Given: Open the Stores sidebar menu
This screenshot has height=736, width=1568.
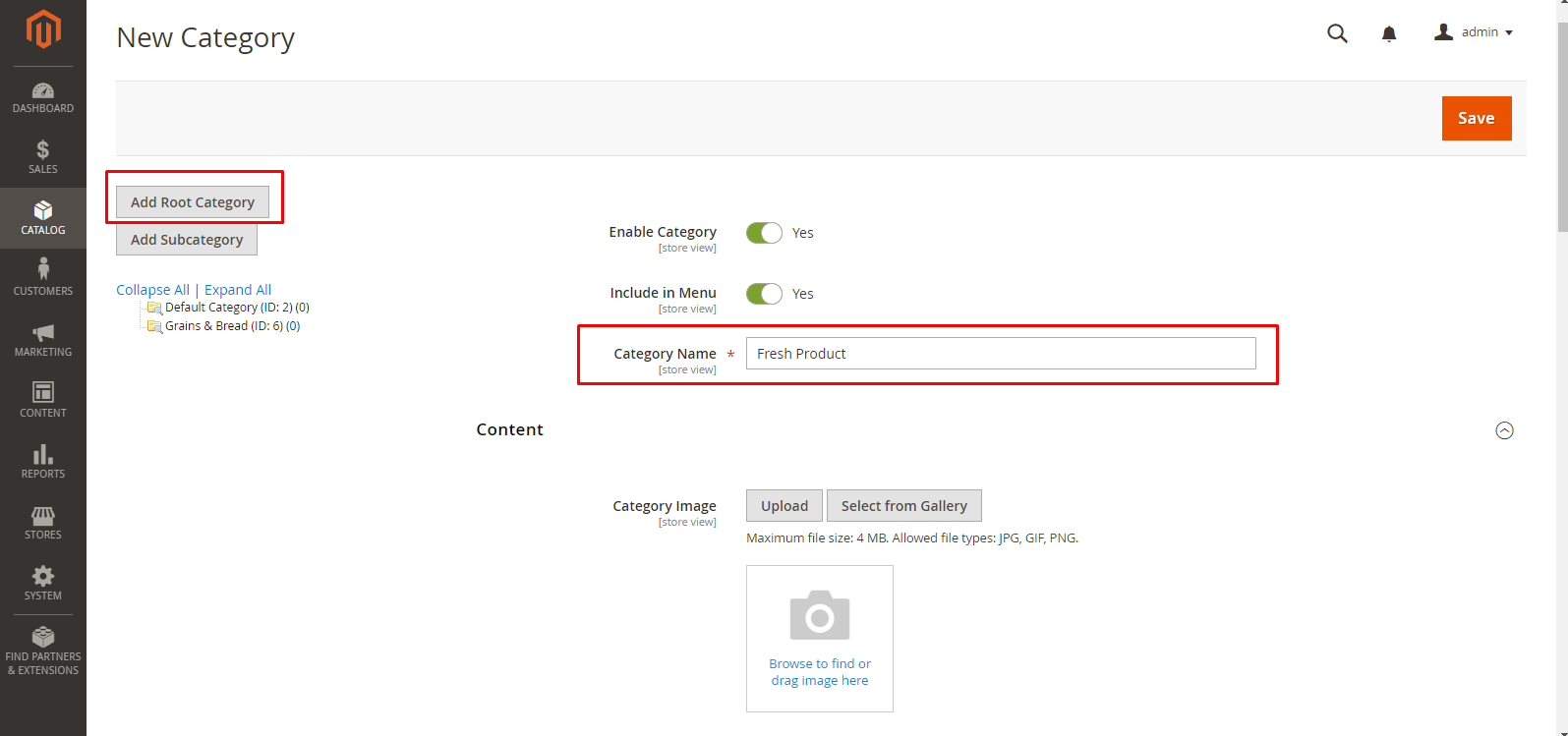Looking at the screenshot, I should point(43,523).
